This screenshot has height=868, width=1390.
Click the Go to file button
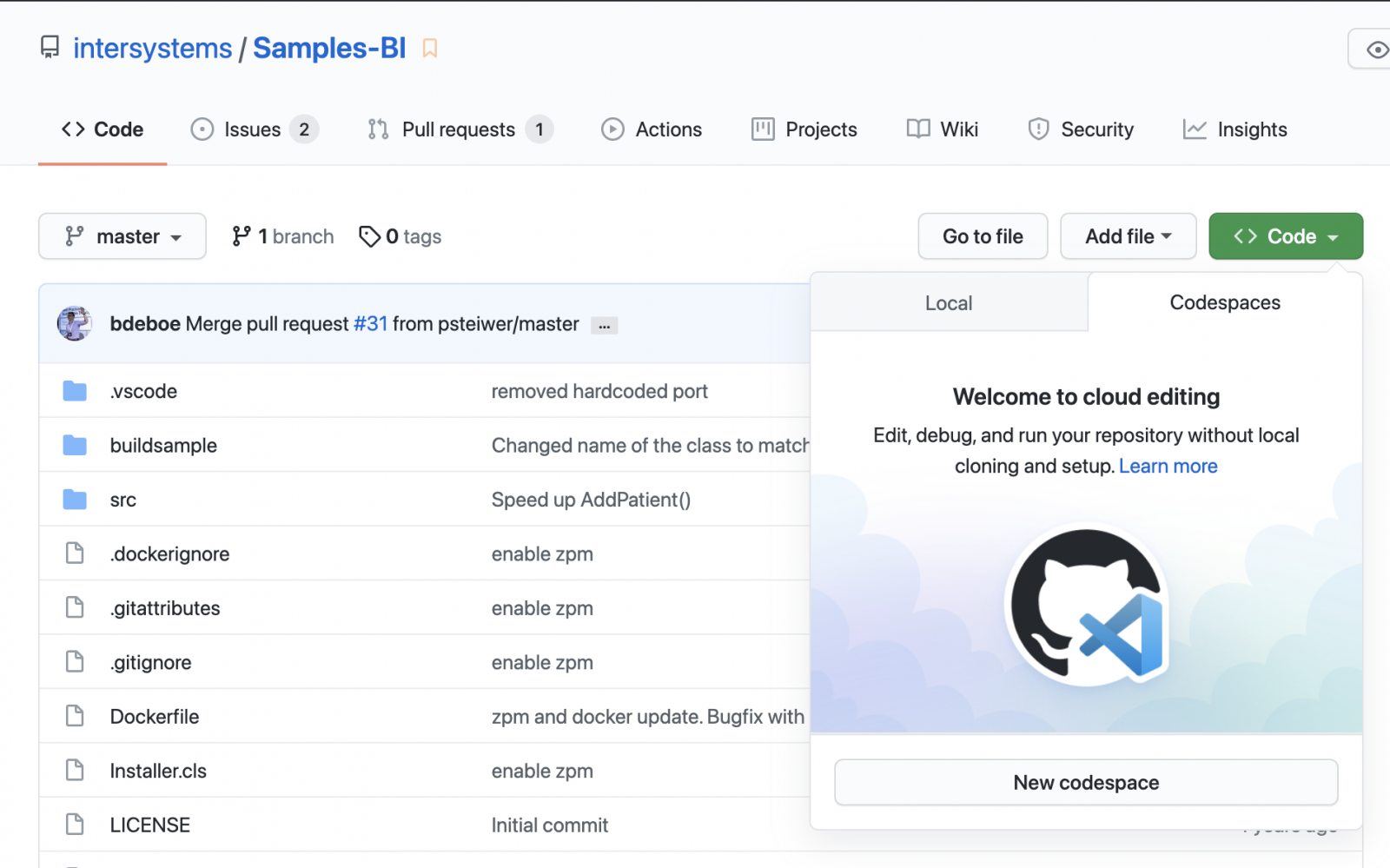tap(983, 236)
